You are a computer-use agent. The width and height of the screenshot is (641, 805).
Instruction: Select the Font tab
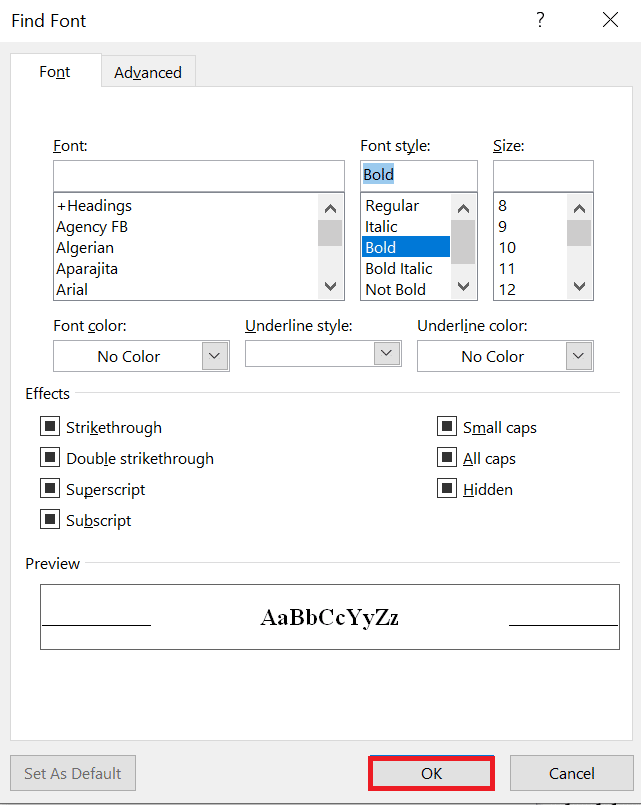tap(55, 71)
